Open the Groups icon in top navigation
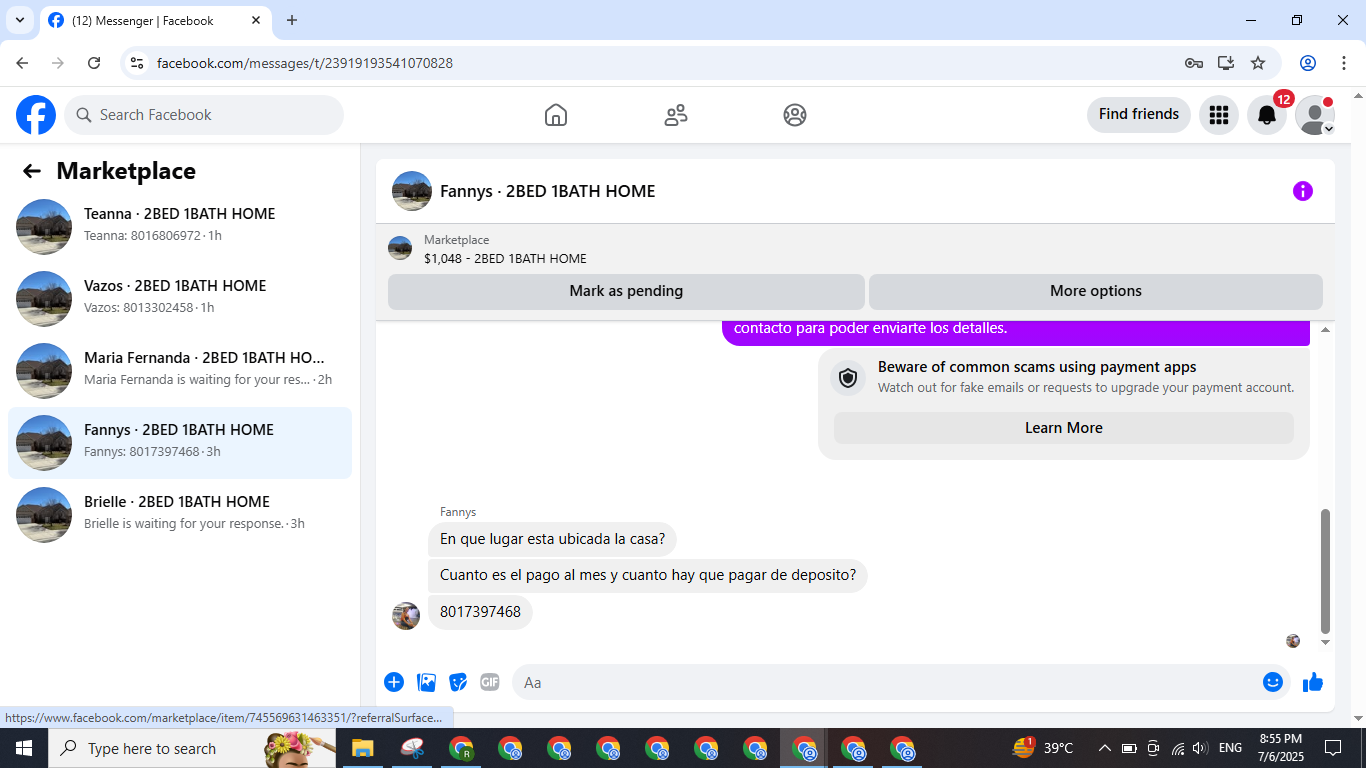 click(x=795, y=115)
